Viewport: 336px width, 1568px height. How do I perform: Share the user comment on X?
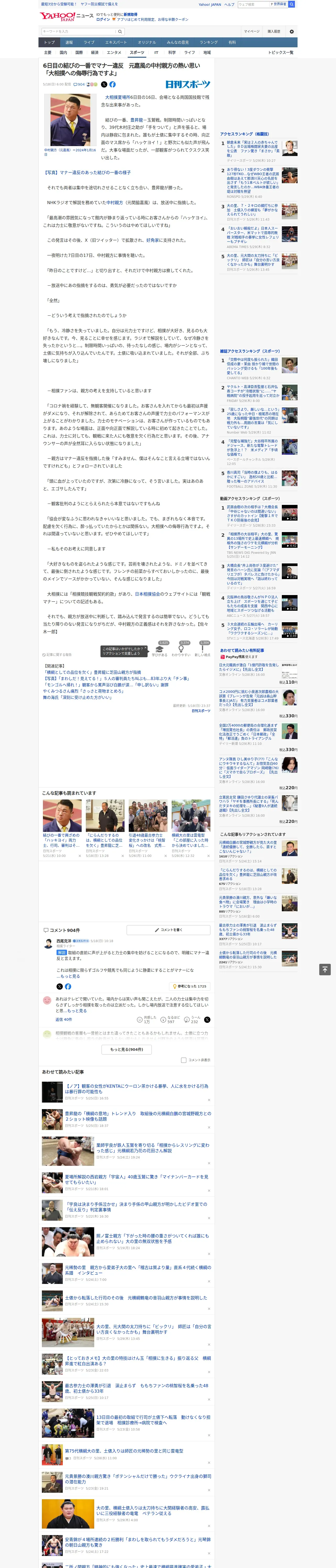coord(207,1019)
